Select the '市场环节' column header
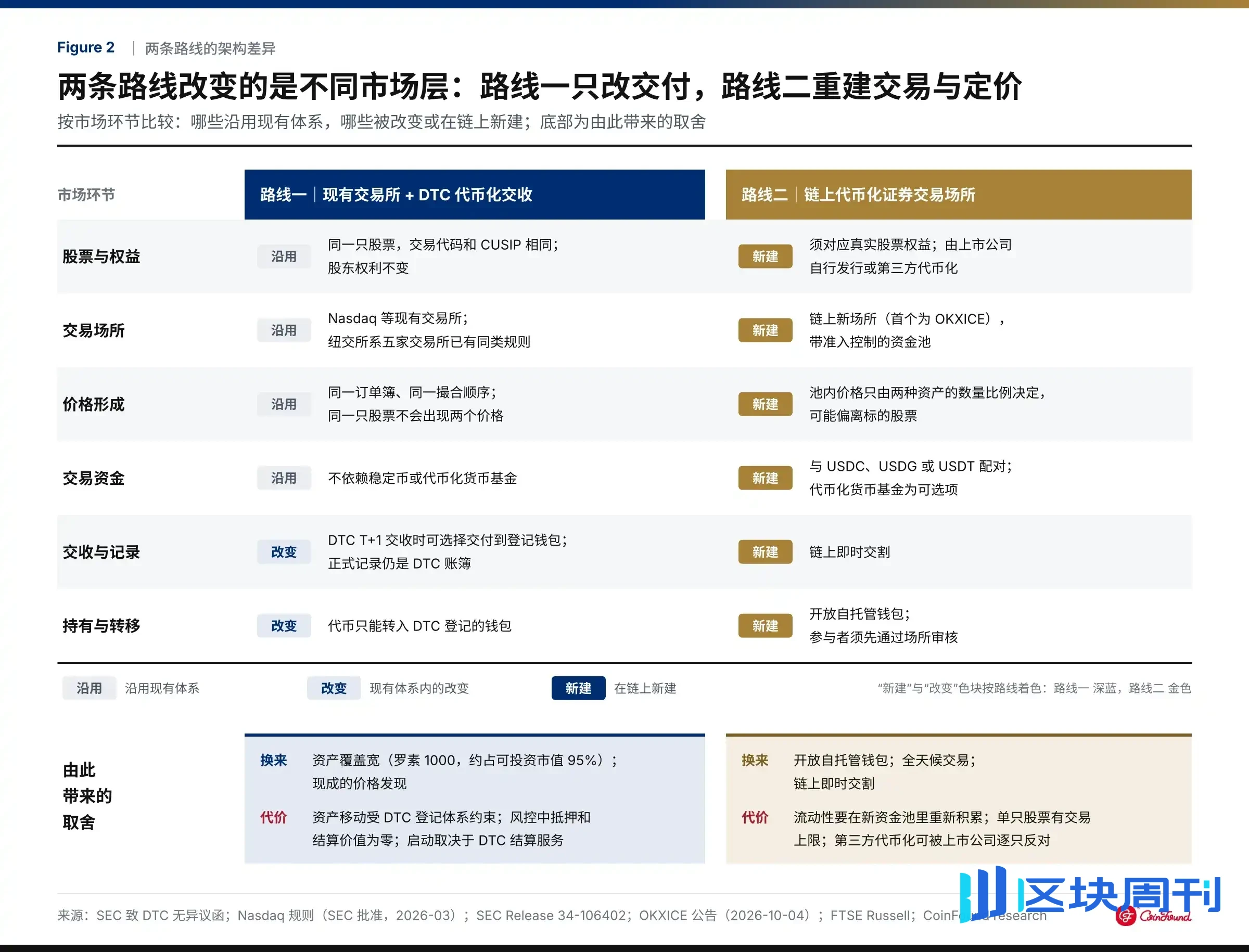This screenshot has height=952, width=1249. tap(86, 195)
